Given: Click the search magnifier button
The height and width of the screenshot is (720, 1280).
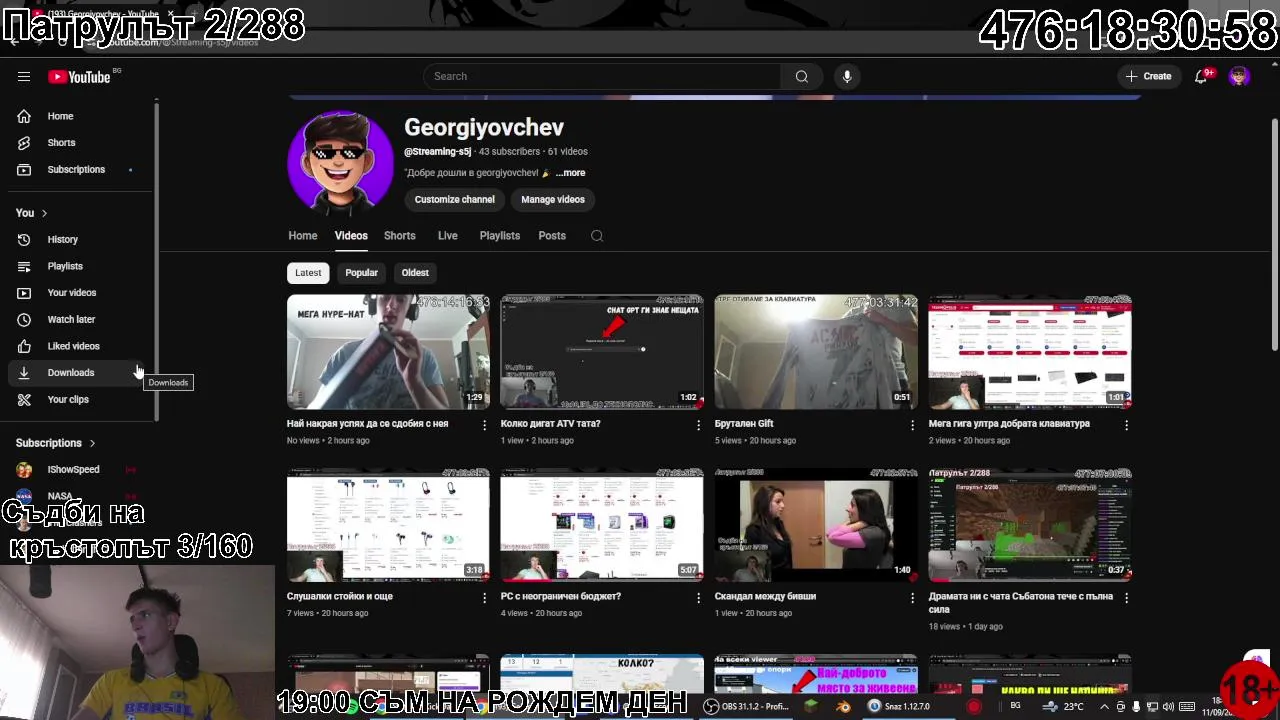Looking at the screenshot, I should click(801, 76).
